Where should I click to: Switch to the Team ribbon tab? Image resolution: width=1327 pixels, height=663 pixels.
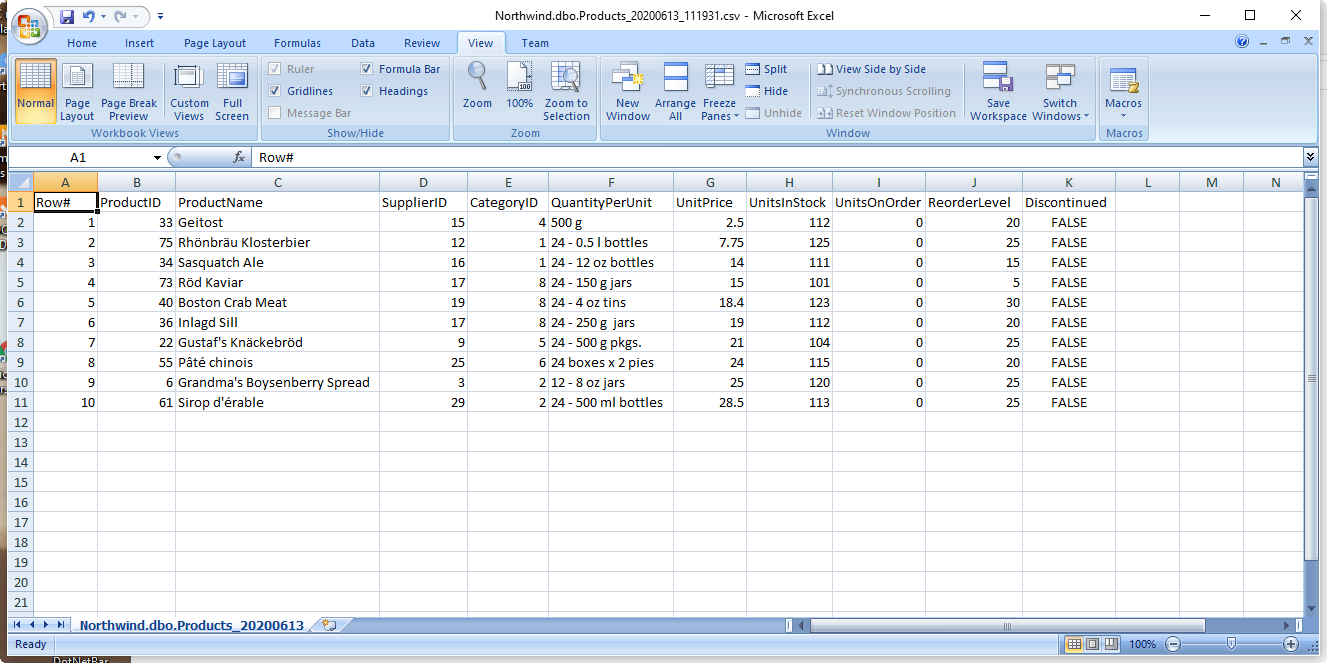pos(535,43)
